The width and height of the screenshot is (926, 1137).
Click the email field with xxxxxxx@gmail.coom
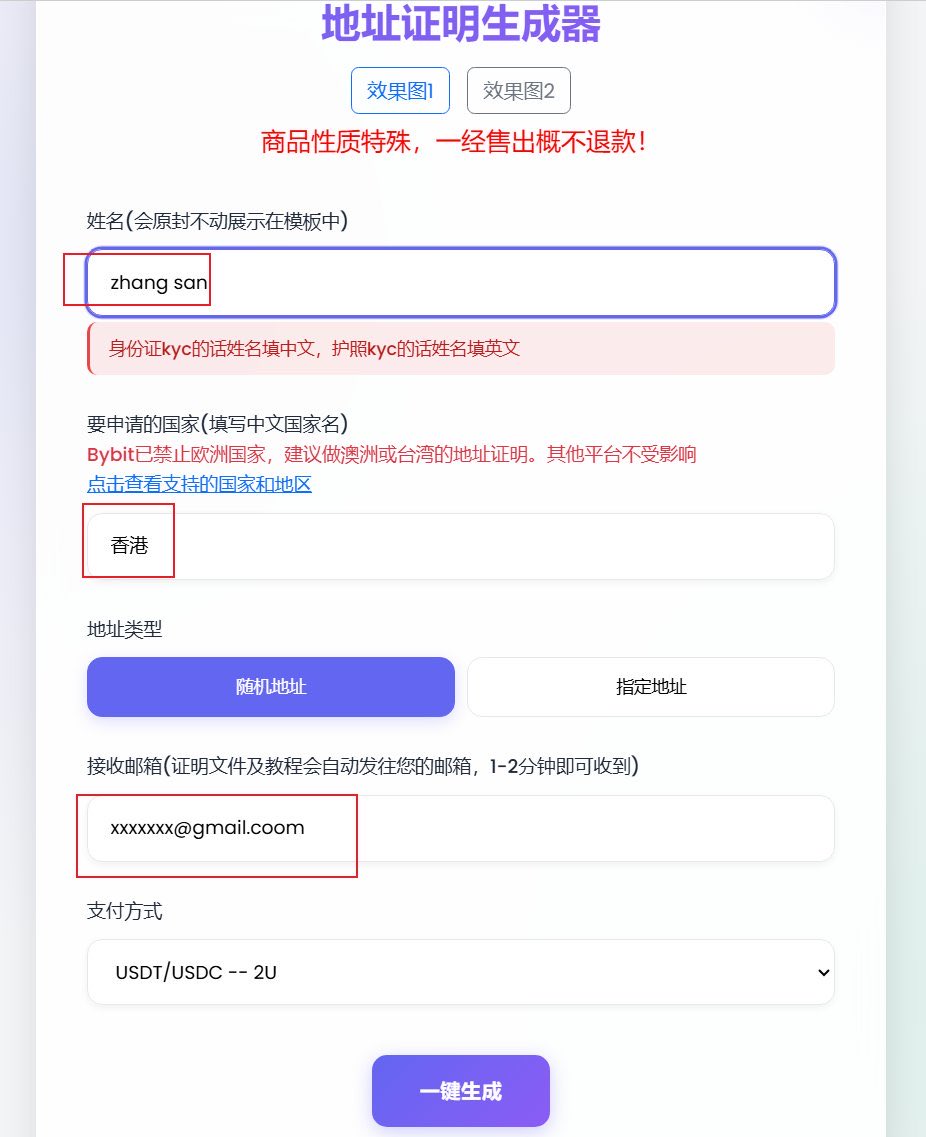tap(461, 828)
